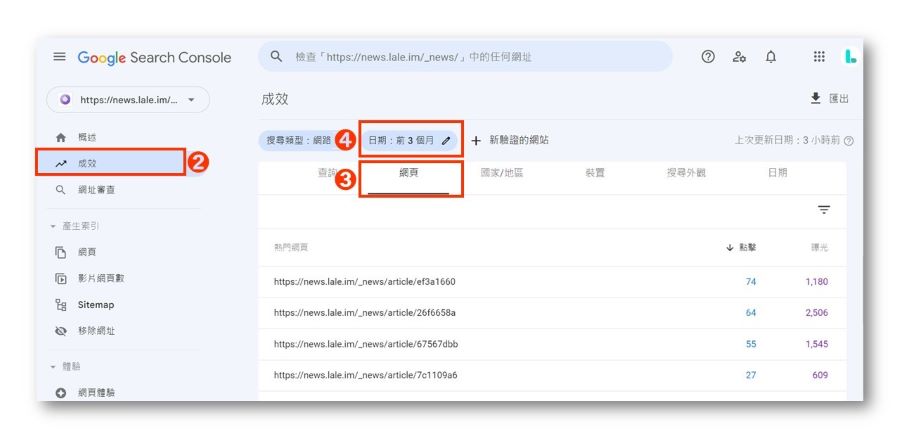This screenshot has height=432, width=900.
Task: Click the search magnifier icon in URL bar
Action: pyautogui.click(x=277, y=57)
